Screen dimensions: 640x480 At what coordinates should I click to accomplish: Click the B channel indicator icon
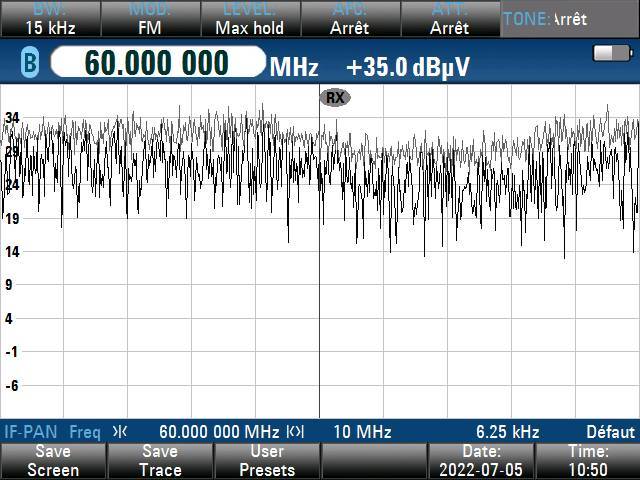(x=30, y=64)
